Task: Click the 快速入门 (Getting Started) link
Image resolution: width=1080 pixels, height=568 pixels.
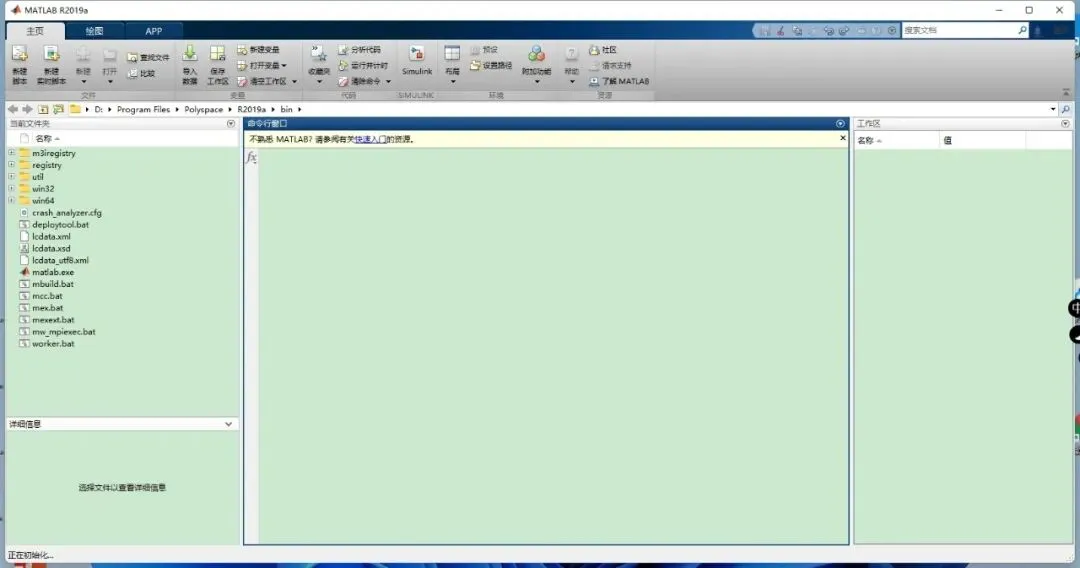Action: (x=371, y=139)
